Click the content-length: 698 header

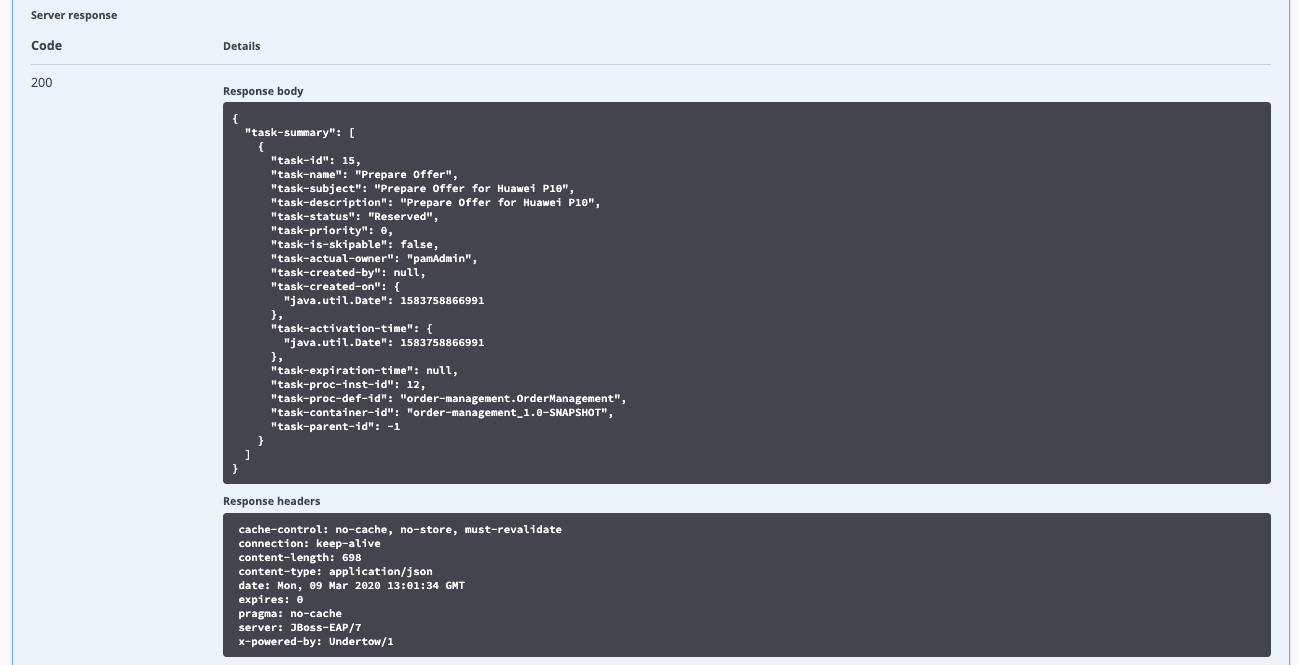(x=300, y=557)
